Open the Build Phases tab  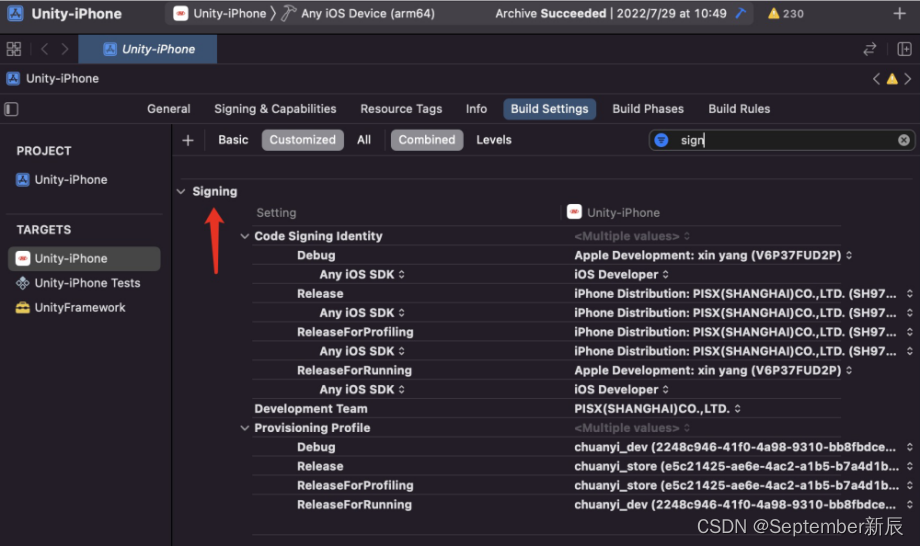(x=648, y=109)
